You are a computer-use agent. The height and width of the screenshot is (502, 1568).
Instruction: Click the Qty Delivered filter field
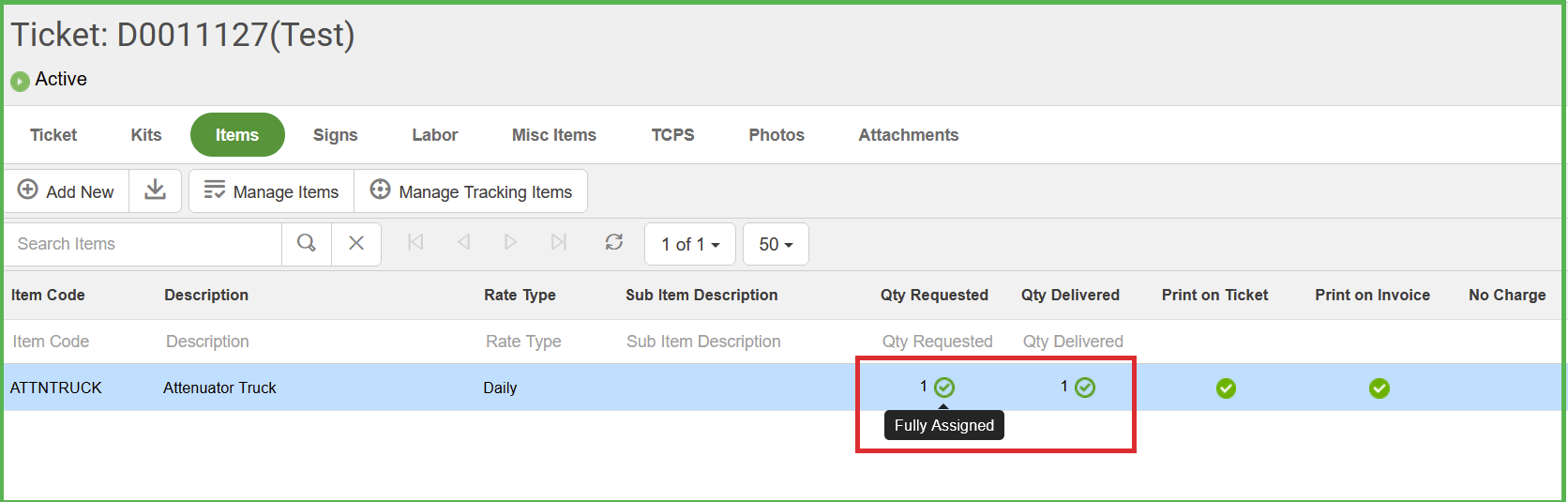tap(1074, 342)
